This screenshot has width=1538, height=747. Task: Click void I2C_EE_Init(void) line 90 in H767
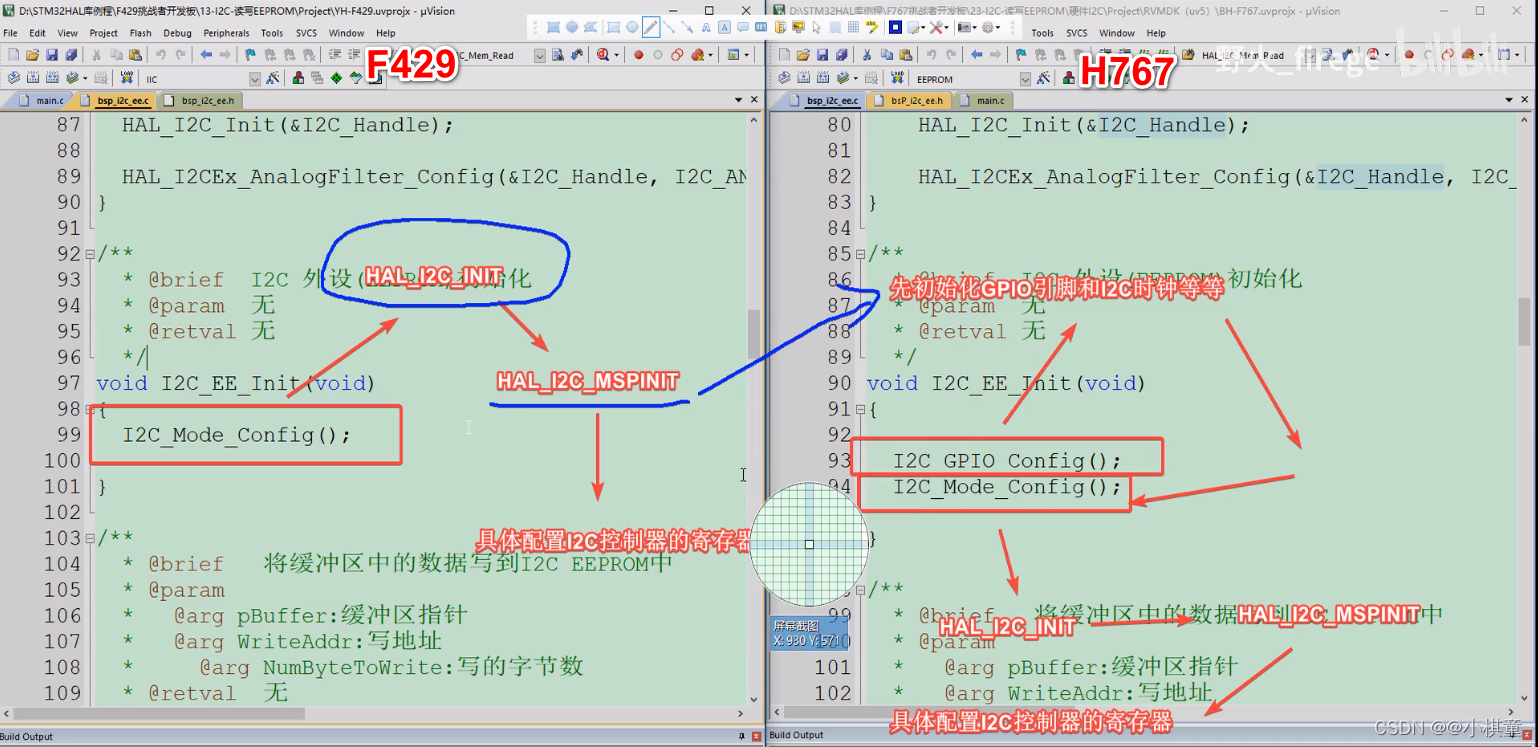(1006, 383)
